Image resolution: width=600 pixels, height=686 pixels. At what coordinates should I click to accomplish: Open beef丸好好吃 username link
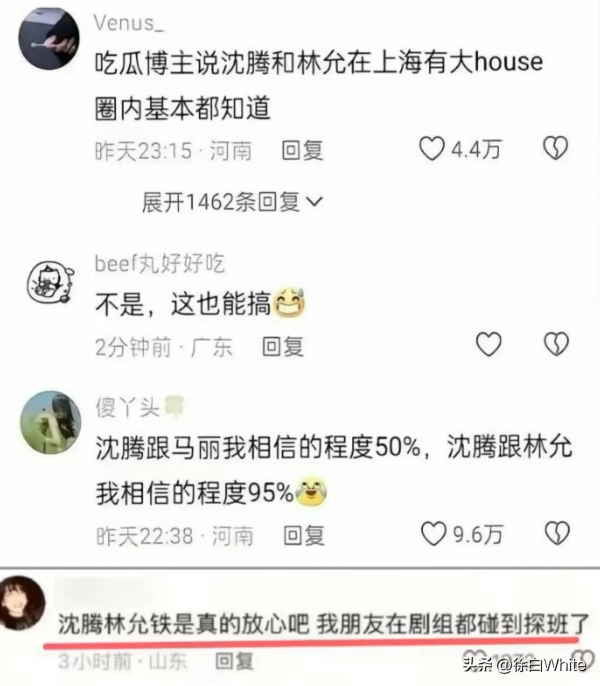(160, 264)
